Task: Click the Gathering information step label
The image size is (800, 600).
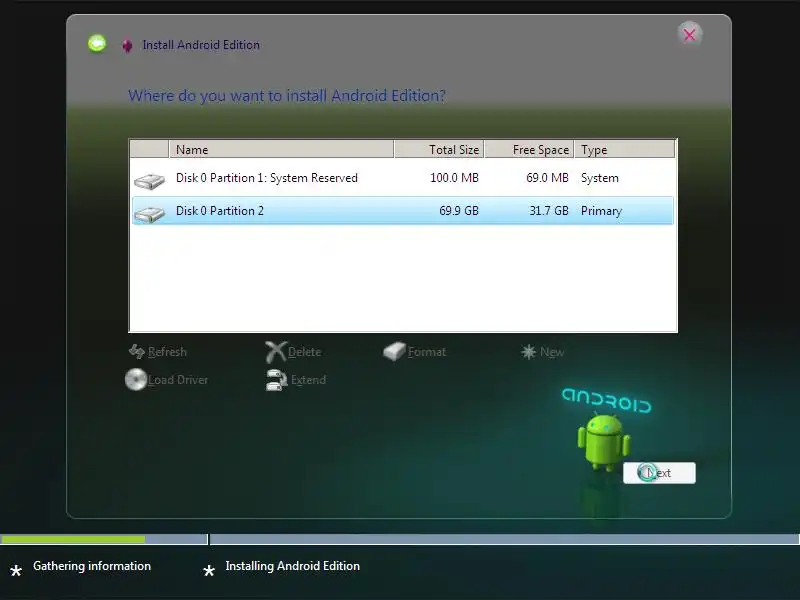Action: pos(92,566)
